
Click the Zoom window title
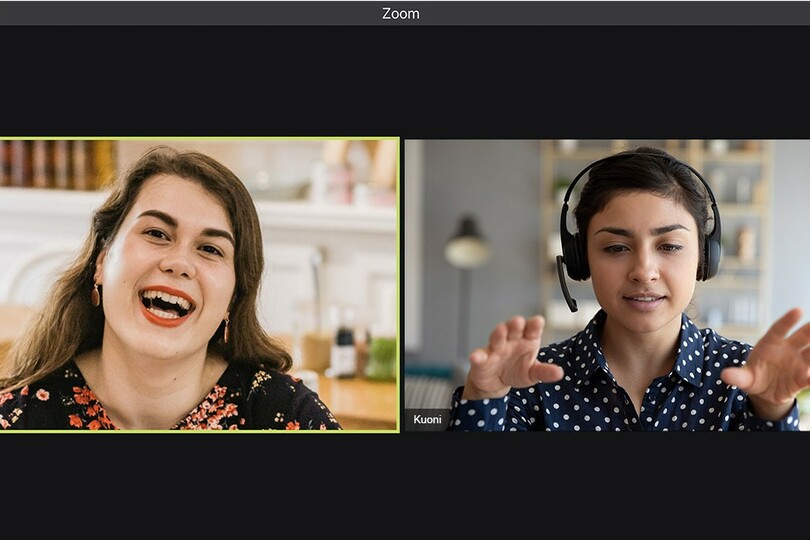[401, 13]
